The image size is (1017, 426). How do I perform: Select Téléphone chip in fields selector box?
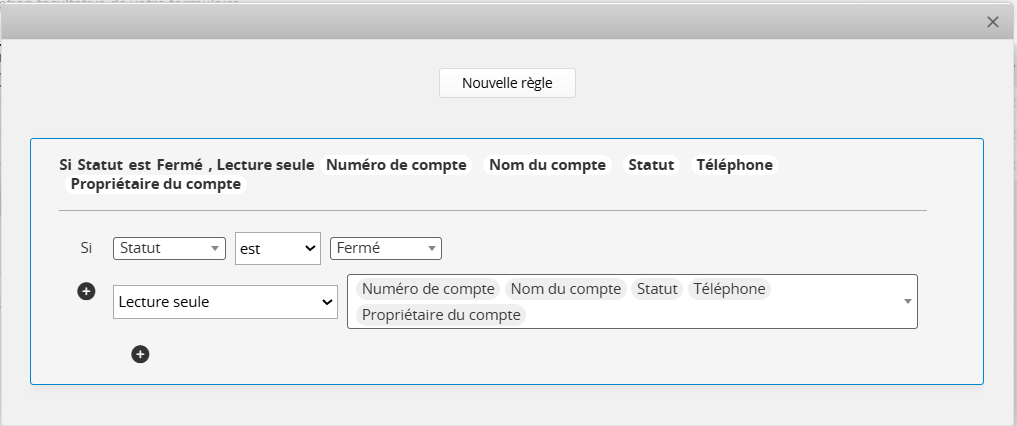[729, 289]
